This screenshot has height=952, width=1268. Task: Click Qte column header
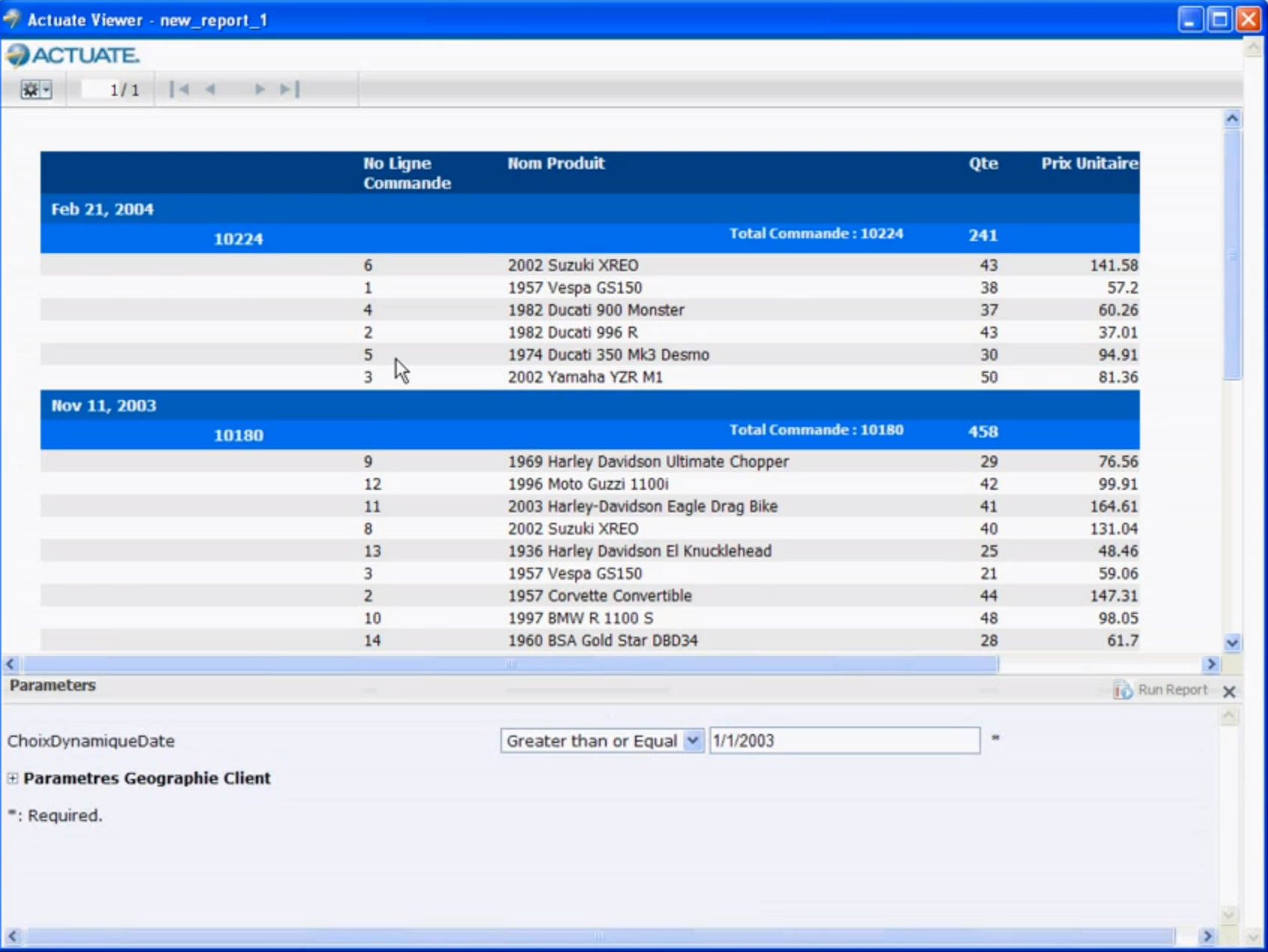[983, 163]
